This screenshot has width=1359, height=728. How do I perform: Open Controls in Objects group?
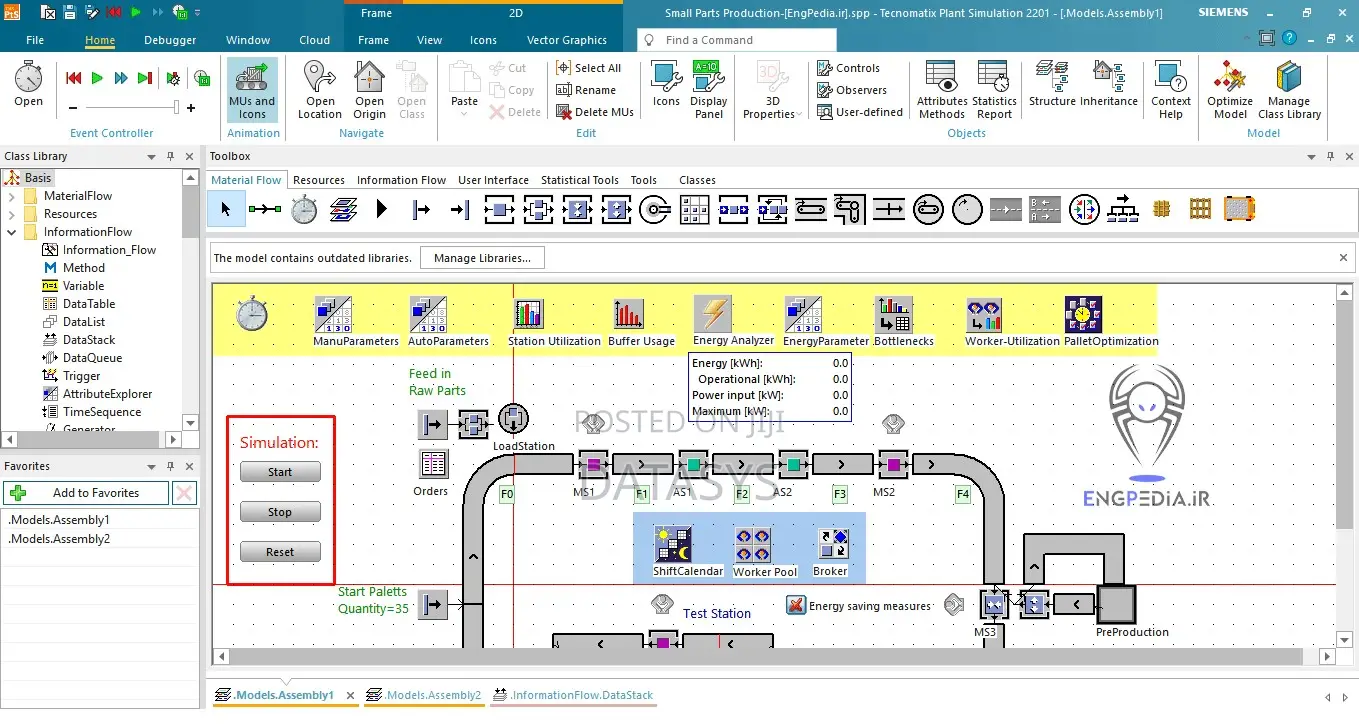[849, 68]
